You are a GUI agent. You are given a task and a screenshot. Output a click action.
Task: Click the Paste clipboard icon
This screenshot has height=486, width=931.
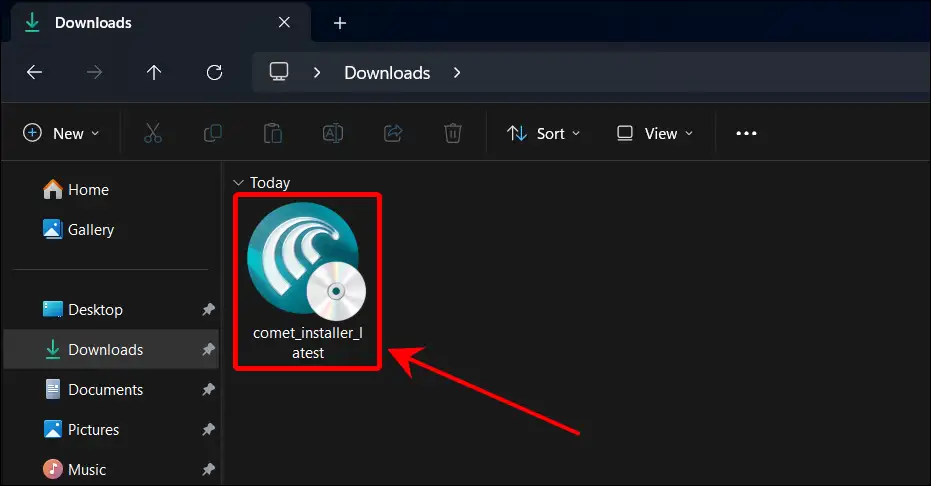point(272,133)
